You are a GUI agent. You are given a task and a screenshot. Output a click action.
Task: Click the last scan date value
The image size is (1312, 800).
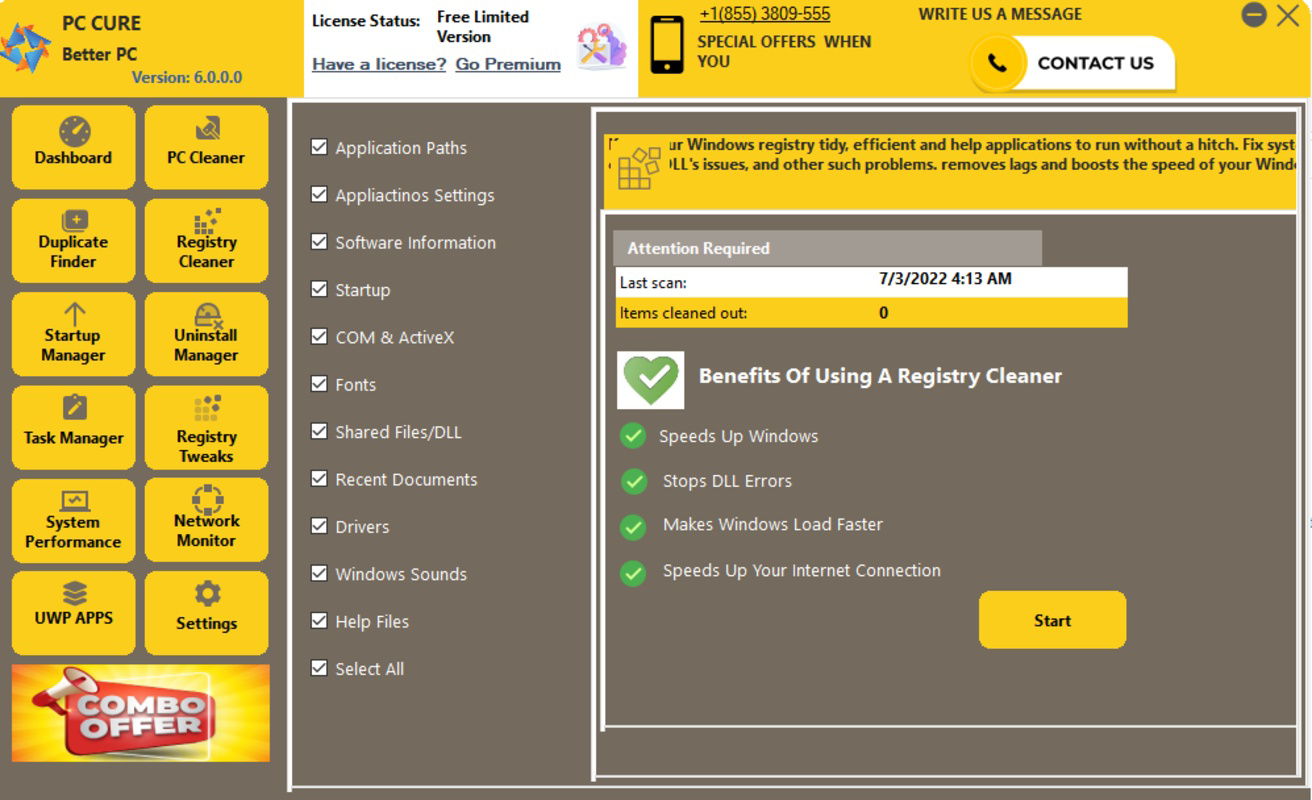click(x=945, y=279)
